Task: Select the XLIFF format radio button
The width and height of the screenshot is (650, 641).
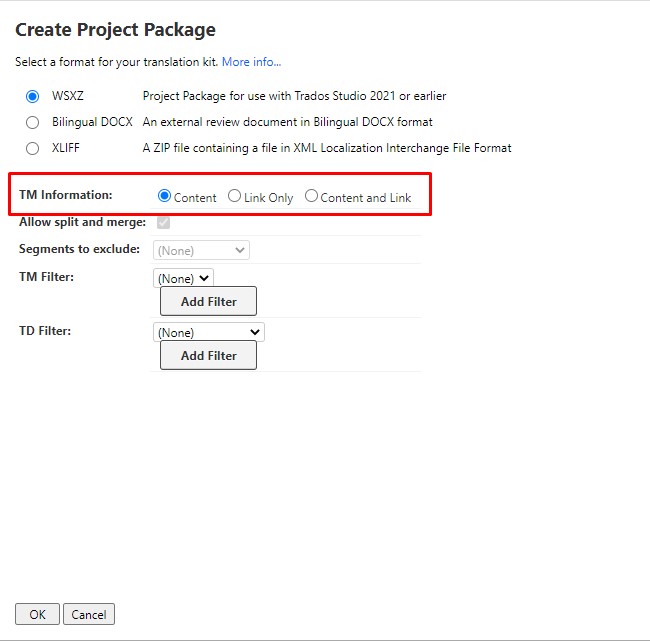Action: click(33, 148)
